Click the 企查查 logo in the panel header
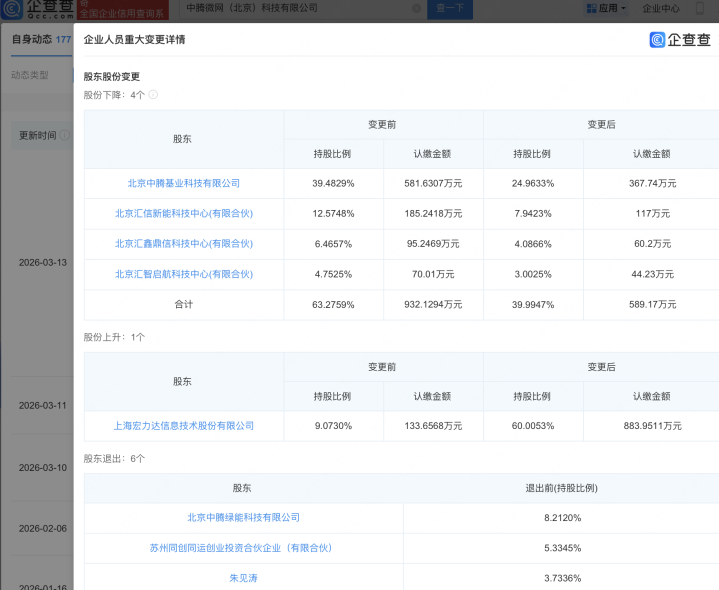This screenshot has width=719, height=590. pyautogui.click(x=680, y=40)
